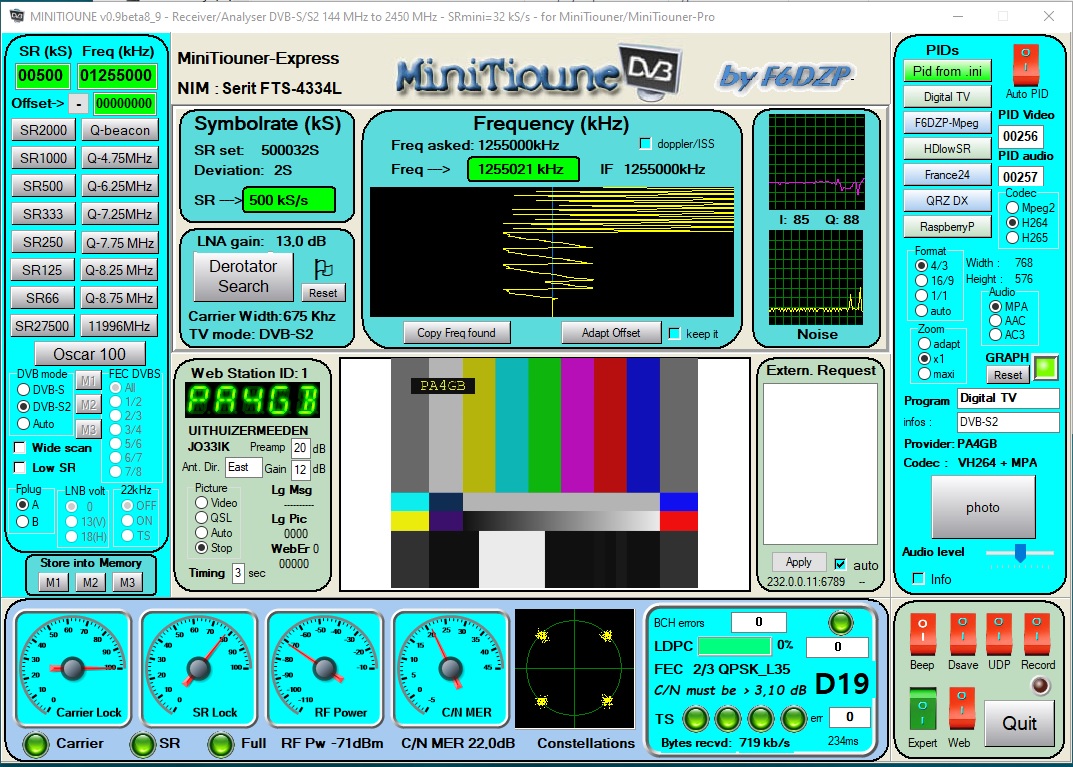Click the PID Video input field
This screenshot has height=767, width=1073.
click(x=1020, y=136)
